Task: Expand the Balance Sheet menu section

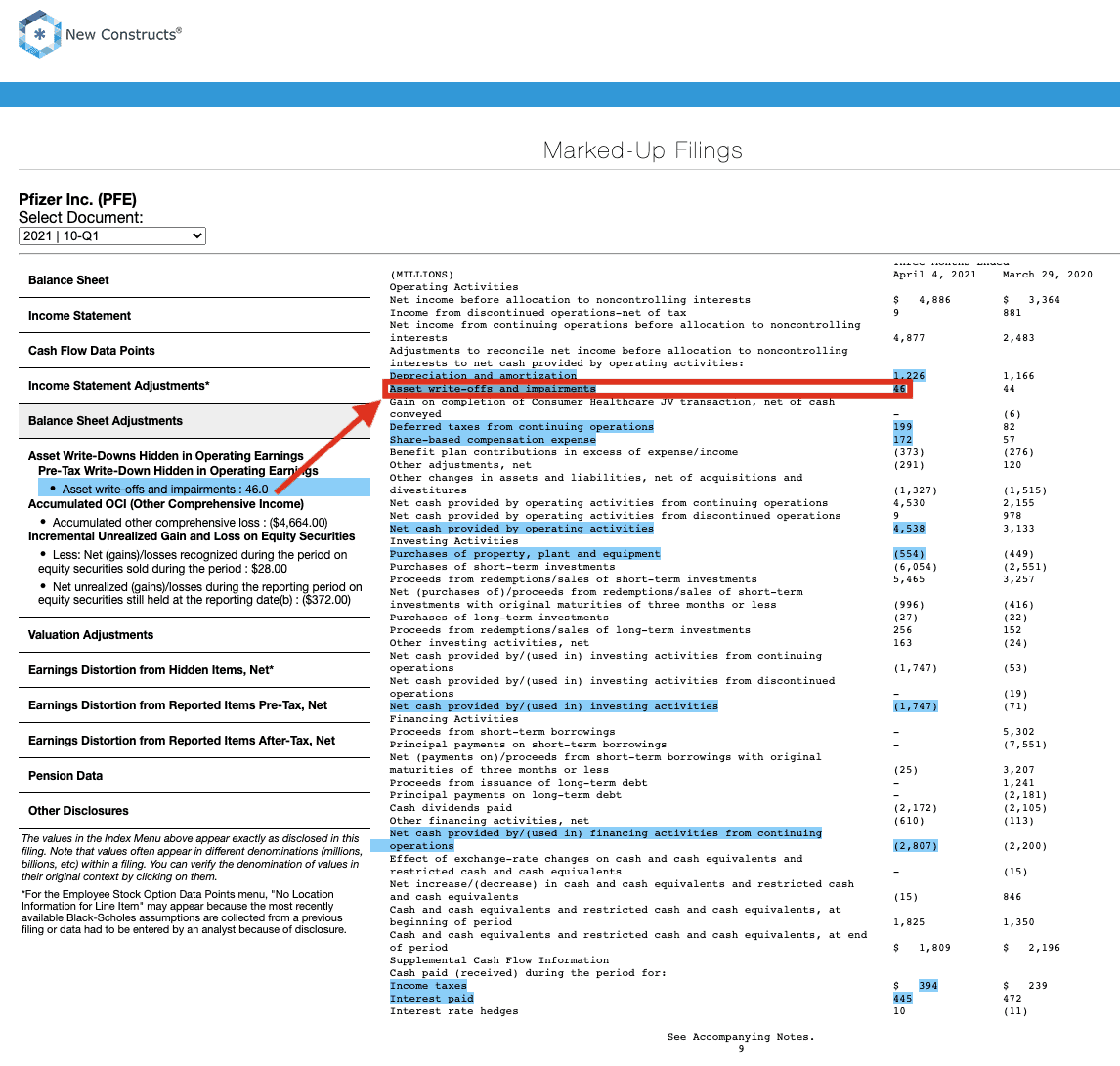Action: tap(194, 279)
